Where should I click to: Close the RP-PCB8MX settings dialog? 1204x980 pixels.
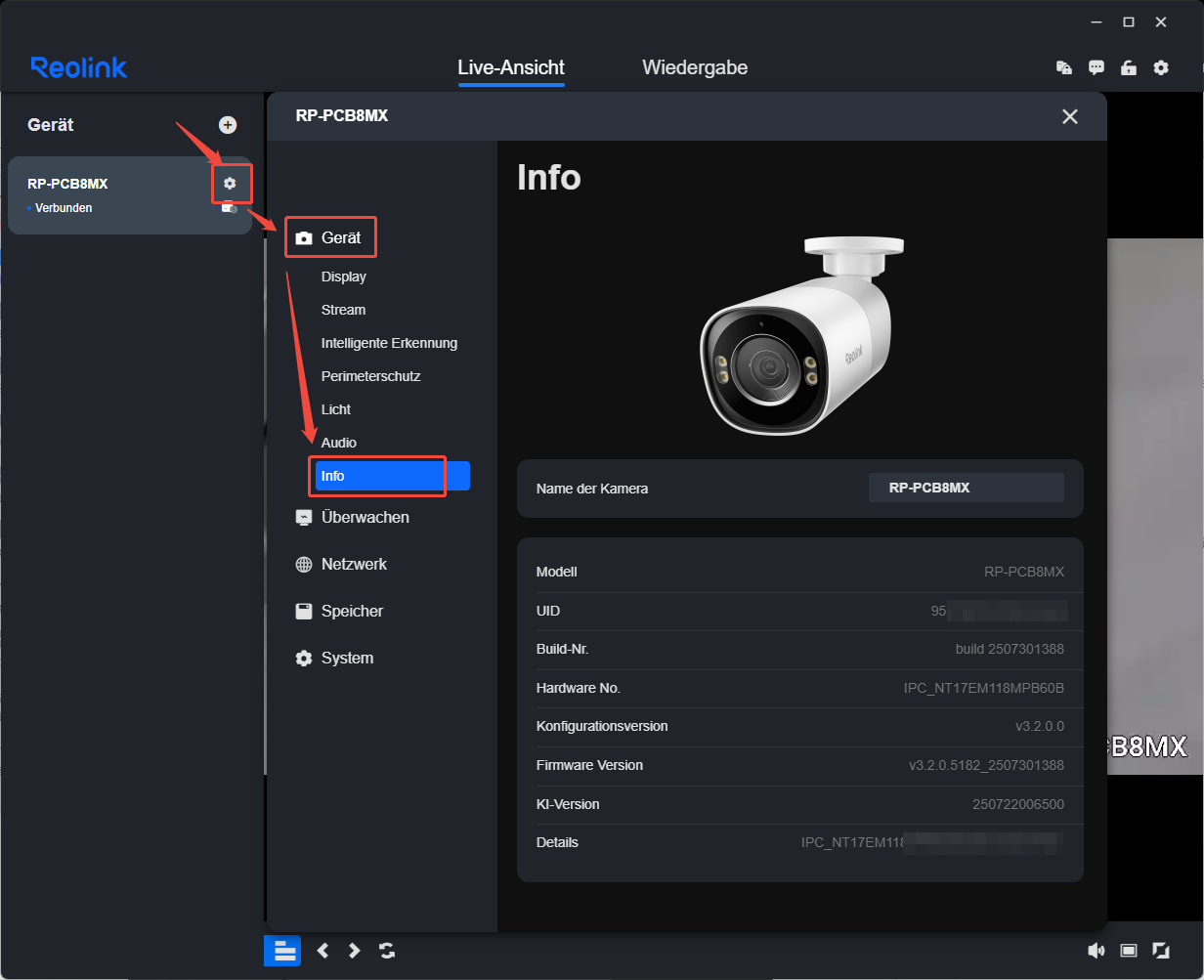click(x=1070, y=116)
